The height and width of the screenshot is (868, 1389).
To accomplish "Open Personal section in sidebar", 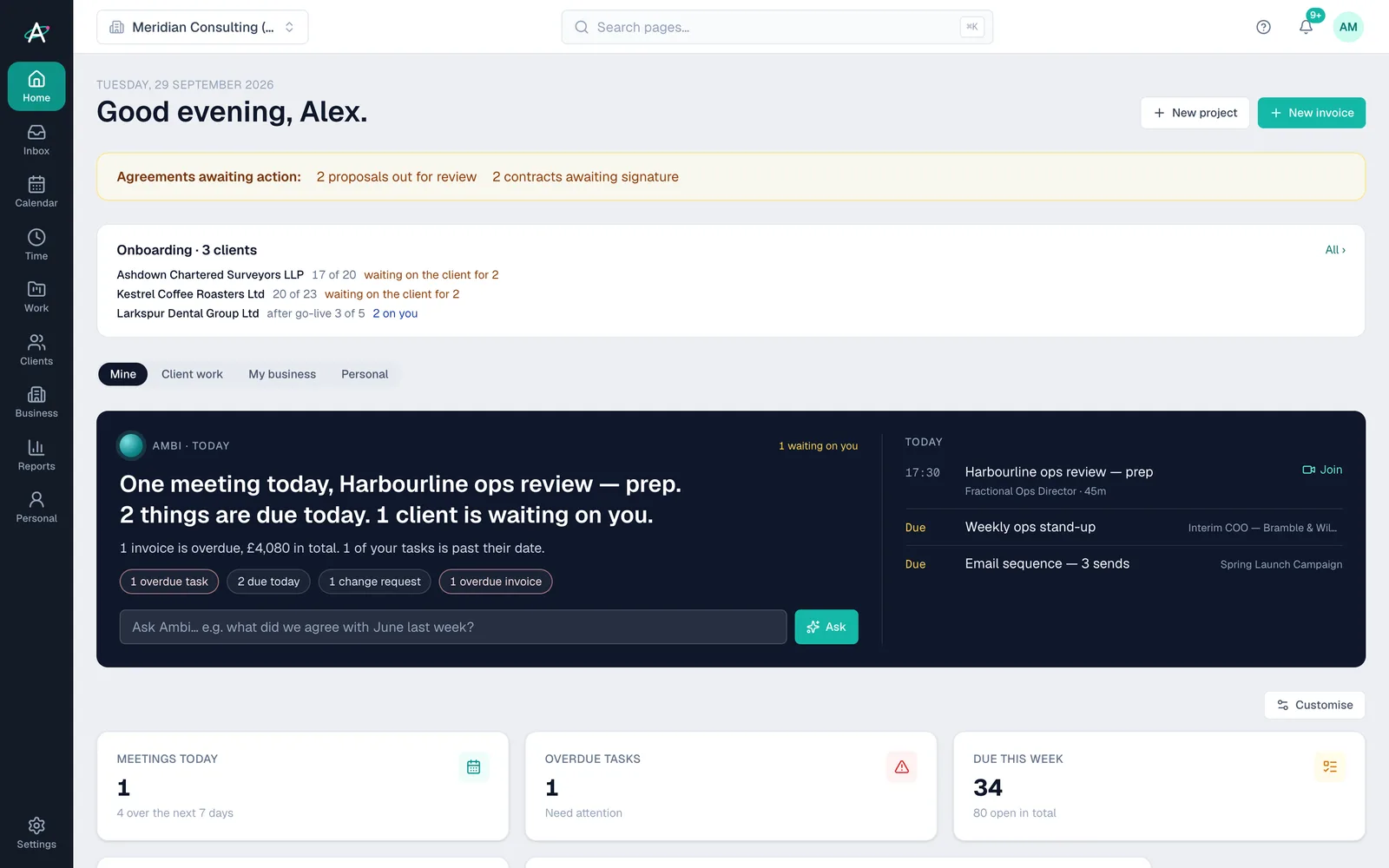I will tap(36, 506).
